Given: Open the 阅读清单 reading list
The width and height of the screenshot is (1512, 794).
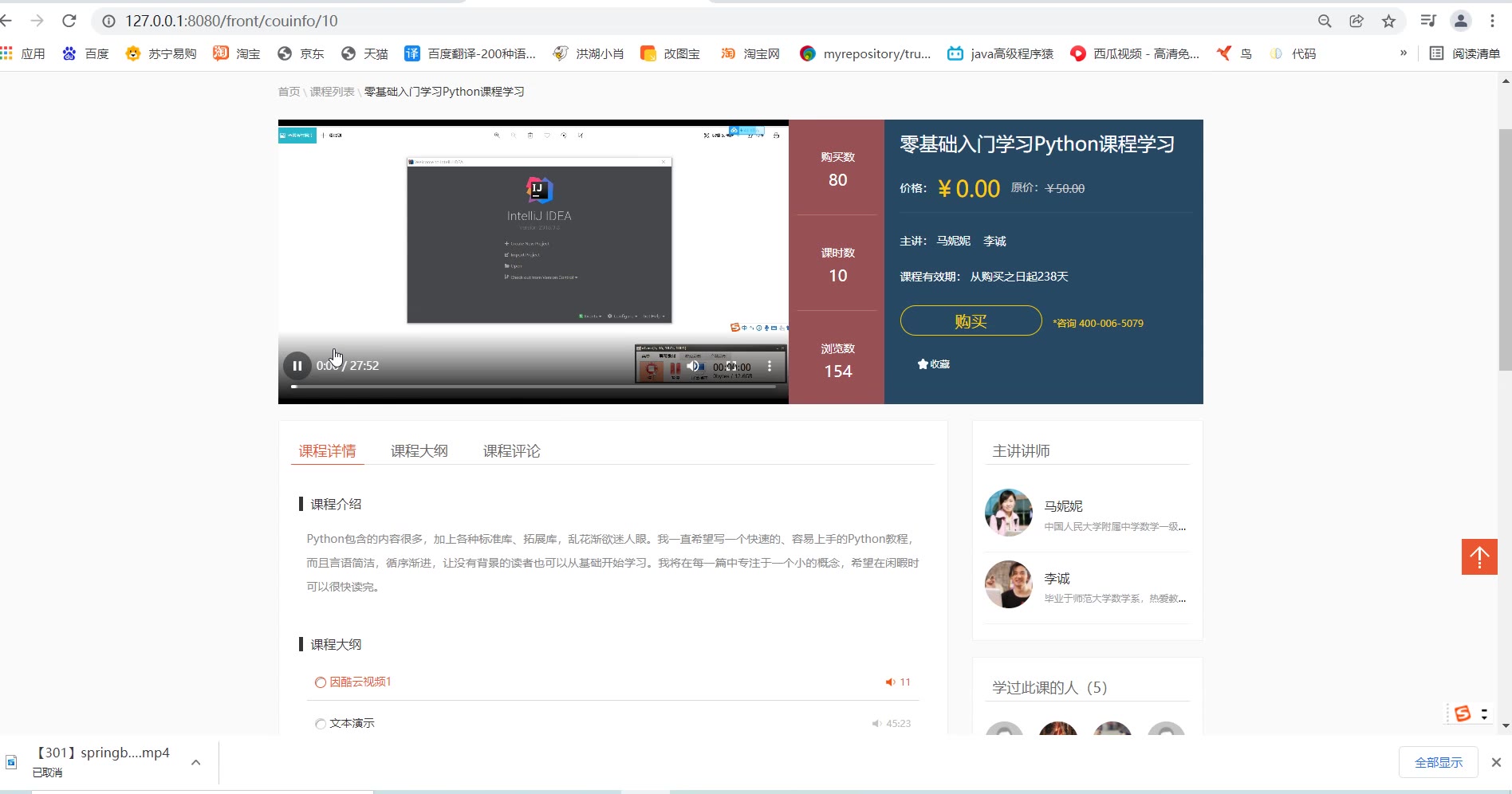Looking at the screenshot, I should pos(1465,53).
